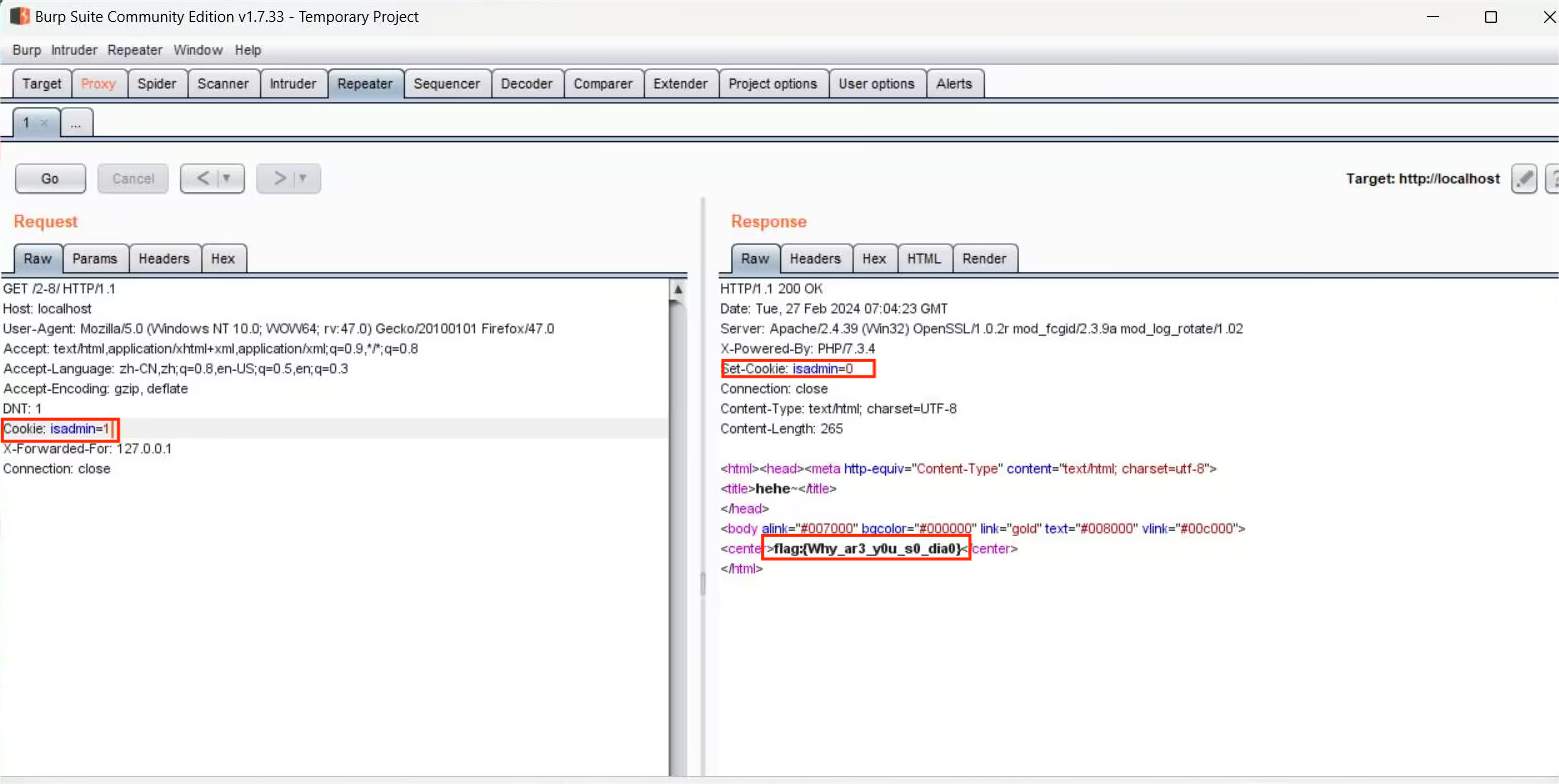Open the Window menu

tap(198, 50)
